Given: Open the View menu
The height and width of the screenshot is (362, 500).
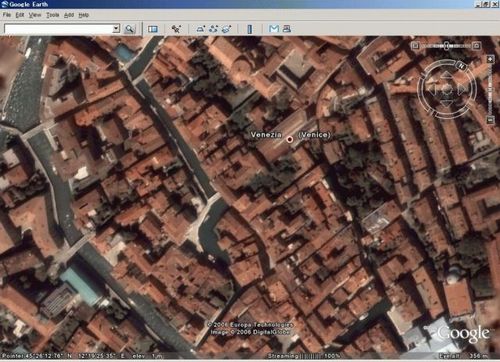Looking at the screenshot, I should tap(35, 15).
